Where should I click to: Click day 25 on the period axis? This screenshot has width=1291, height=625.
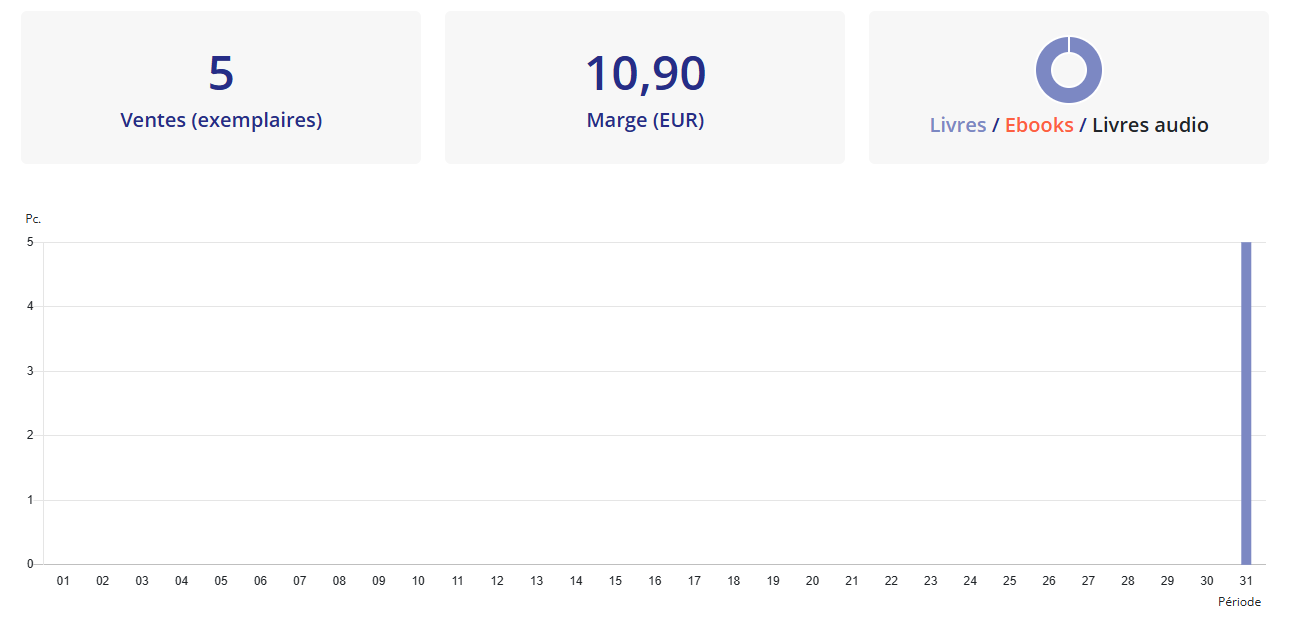pos(1010,581)
